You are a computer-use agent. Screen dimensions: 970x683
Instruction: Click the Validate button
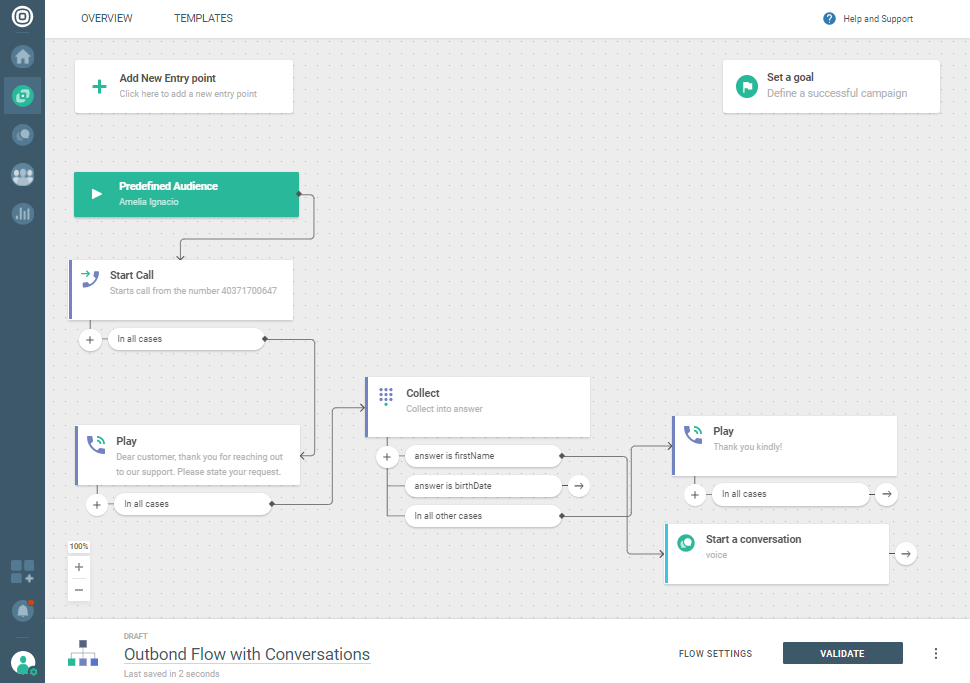pos(842,654)
